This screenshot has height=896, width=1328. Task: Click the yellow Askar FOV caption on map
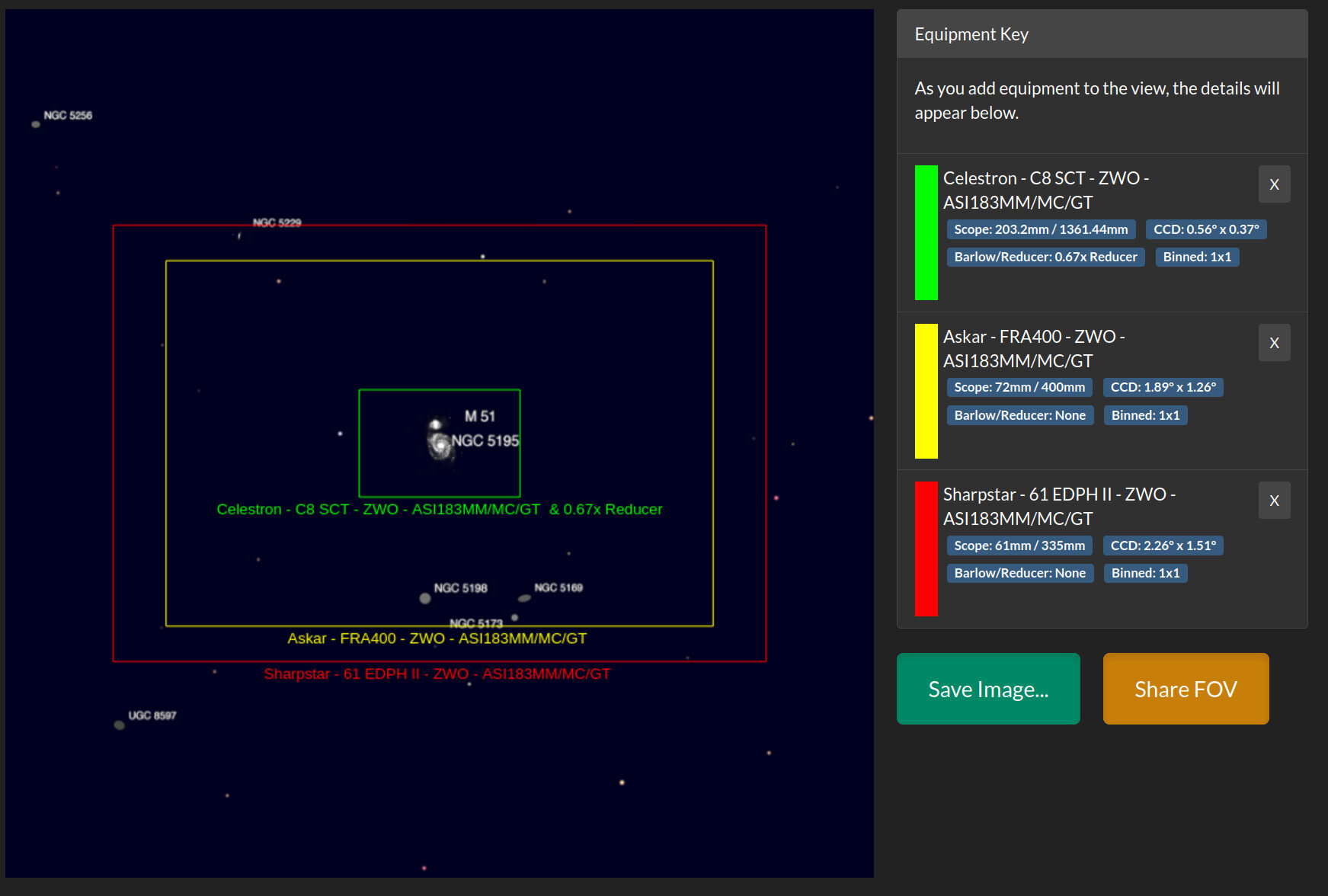click(437, 638)
